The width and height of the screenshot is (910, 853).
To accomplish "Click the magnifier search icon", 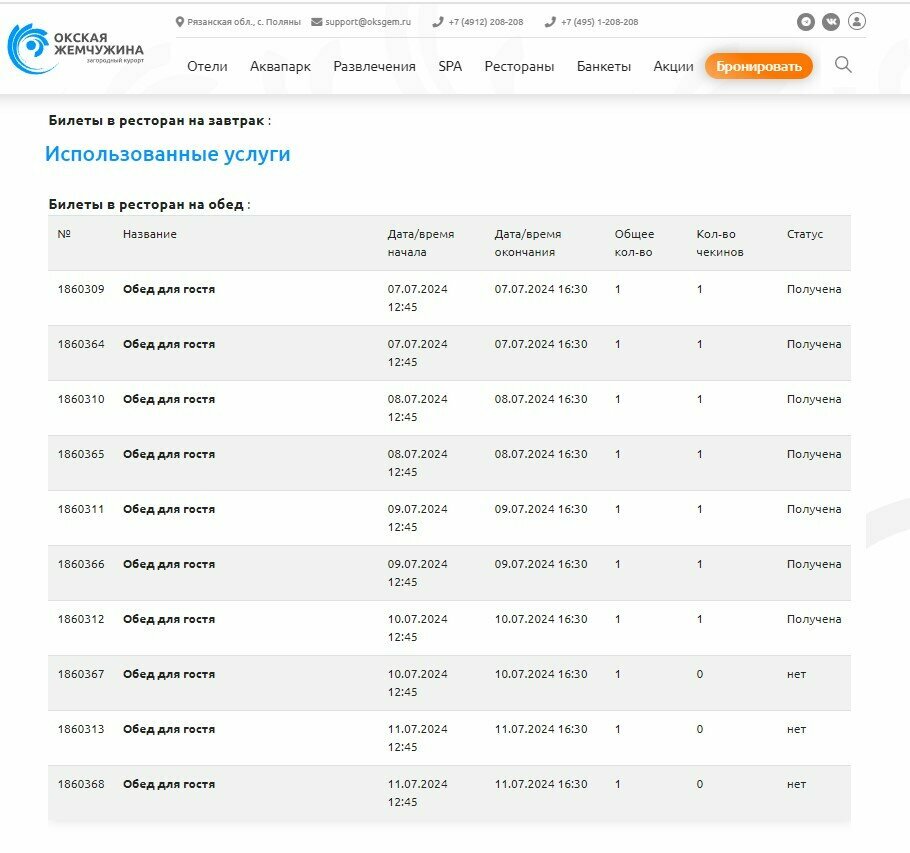I will pos(843,64).
